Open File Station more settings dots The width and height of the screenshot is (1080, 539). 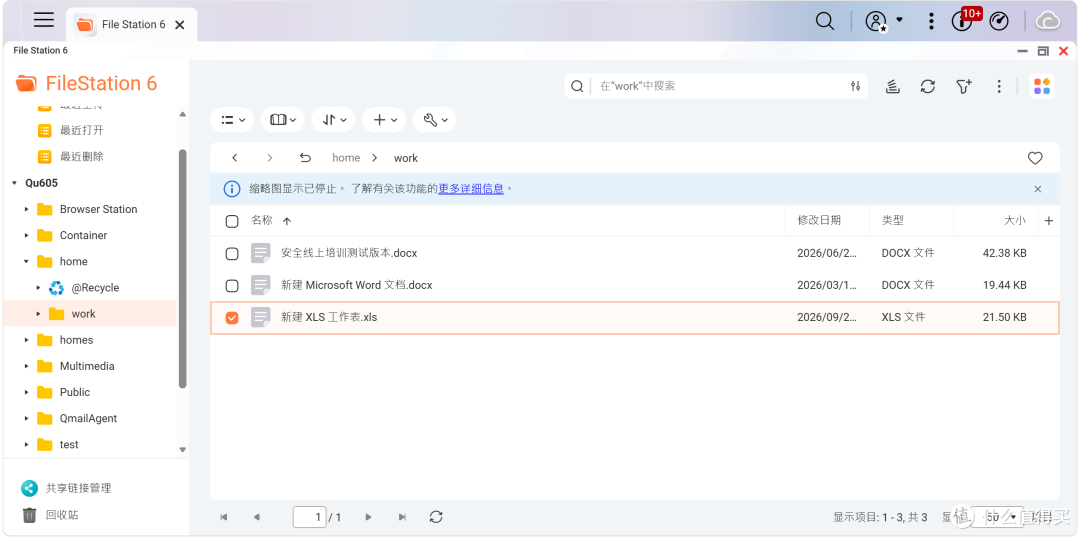click(999, 86)
